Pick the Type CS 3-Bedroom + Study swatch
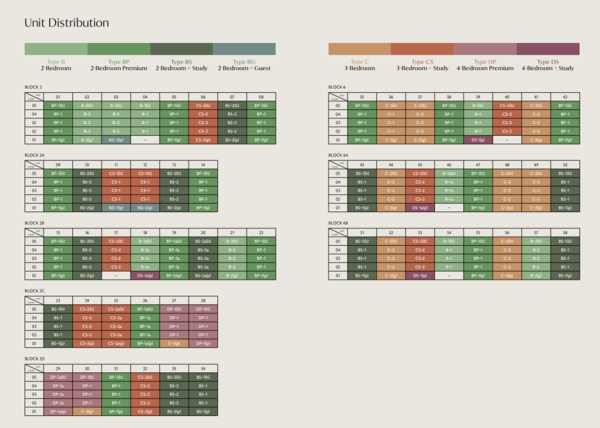 (x=422, y=48)
